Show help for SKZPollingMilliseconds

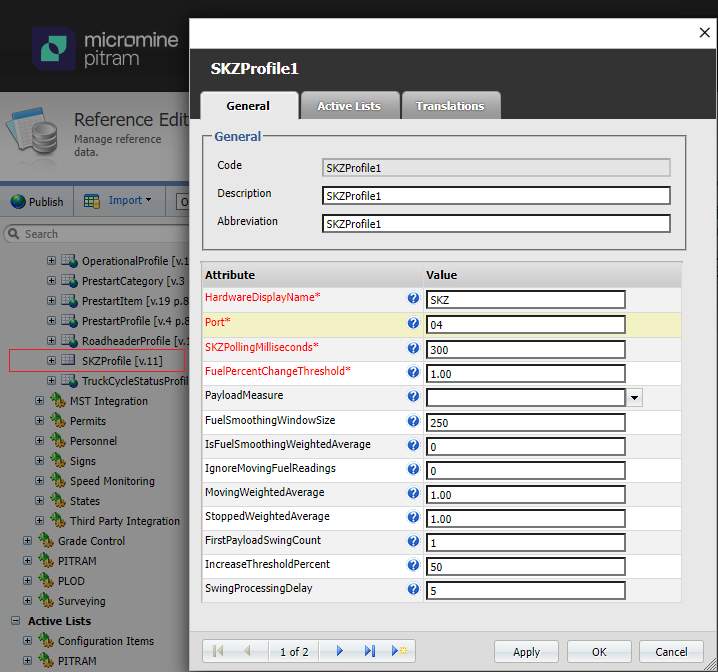413,348
